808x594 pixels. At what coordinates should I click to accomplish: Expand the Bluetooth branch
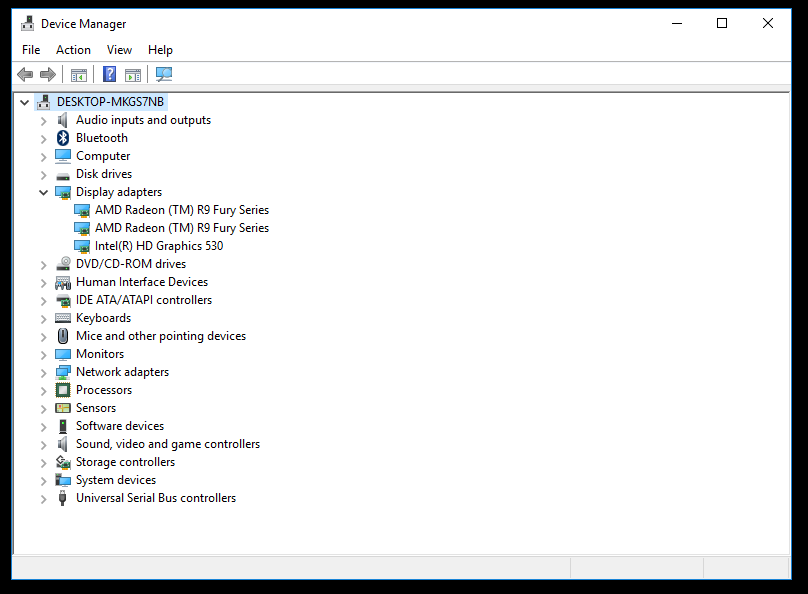point(44,139)
